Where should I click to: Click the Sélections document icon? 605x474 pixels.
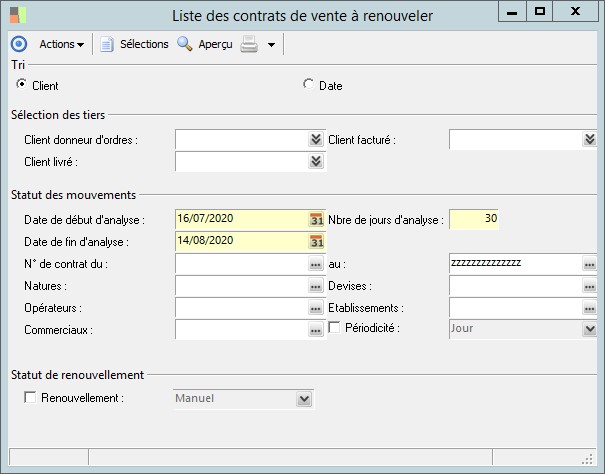(107, 44)
